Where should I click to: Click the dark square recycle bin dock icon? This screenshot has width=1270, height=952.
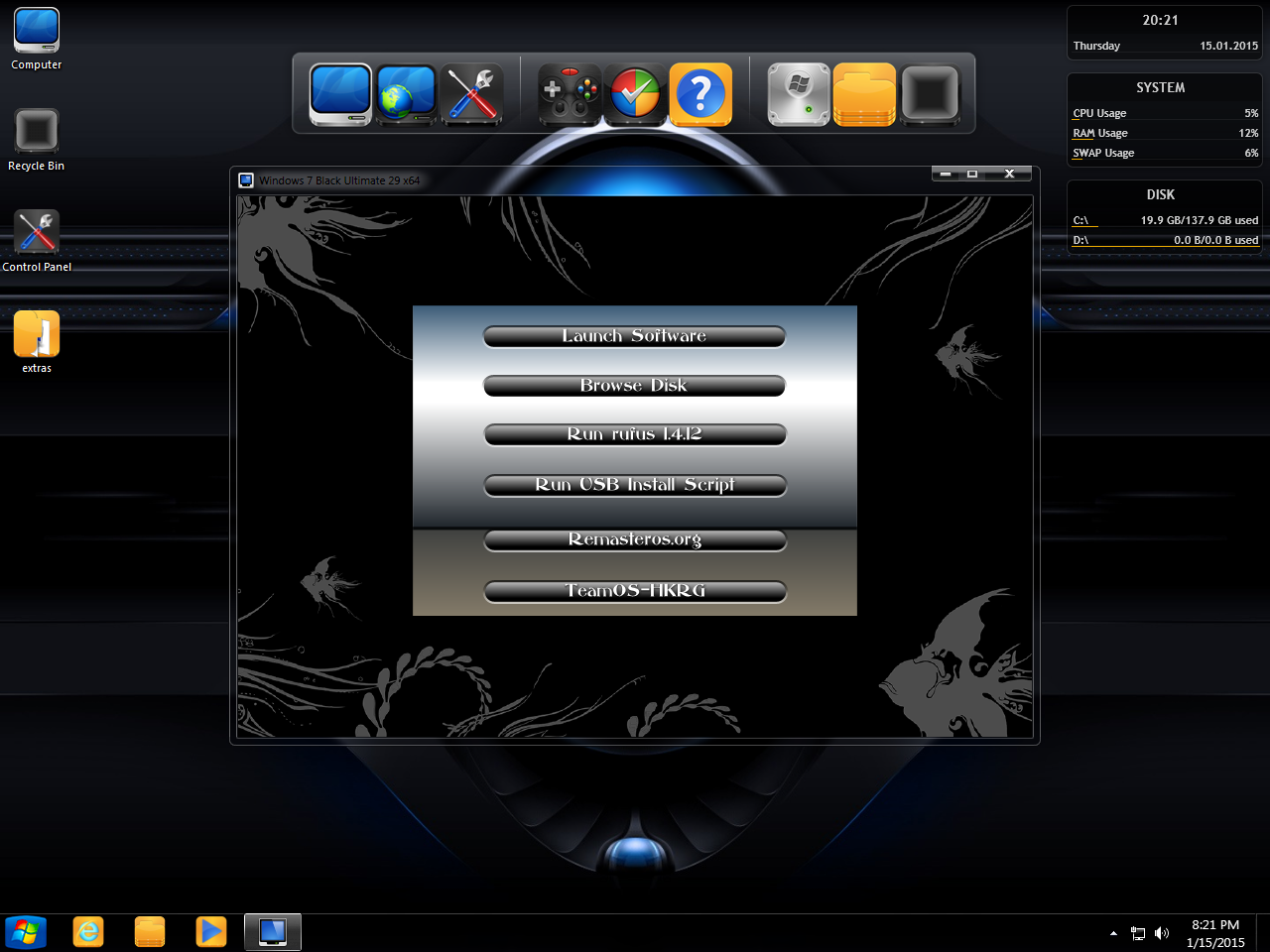tap(930, 94)
